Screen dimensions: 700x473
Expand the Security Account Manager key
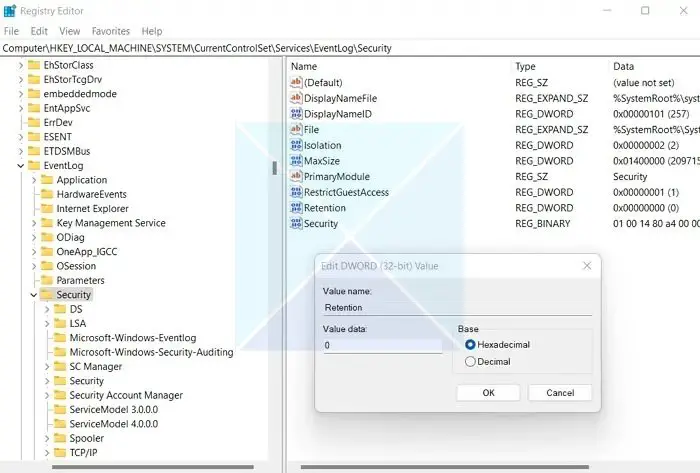(47, 395)
